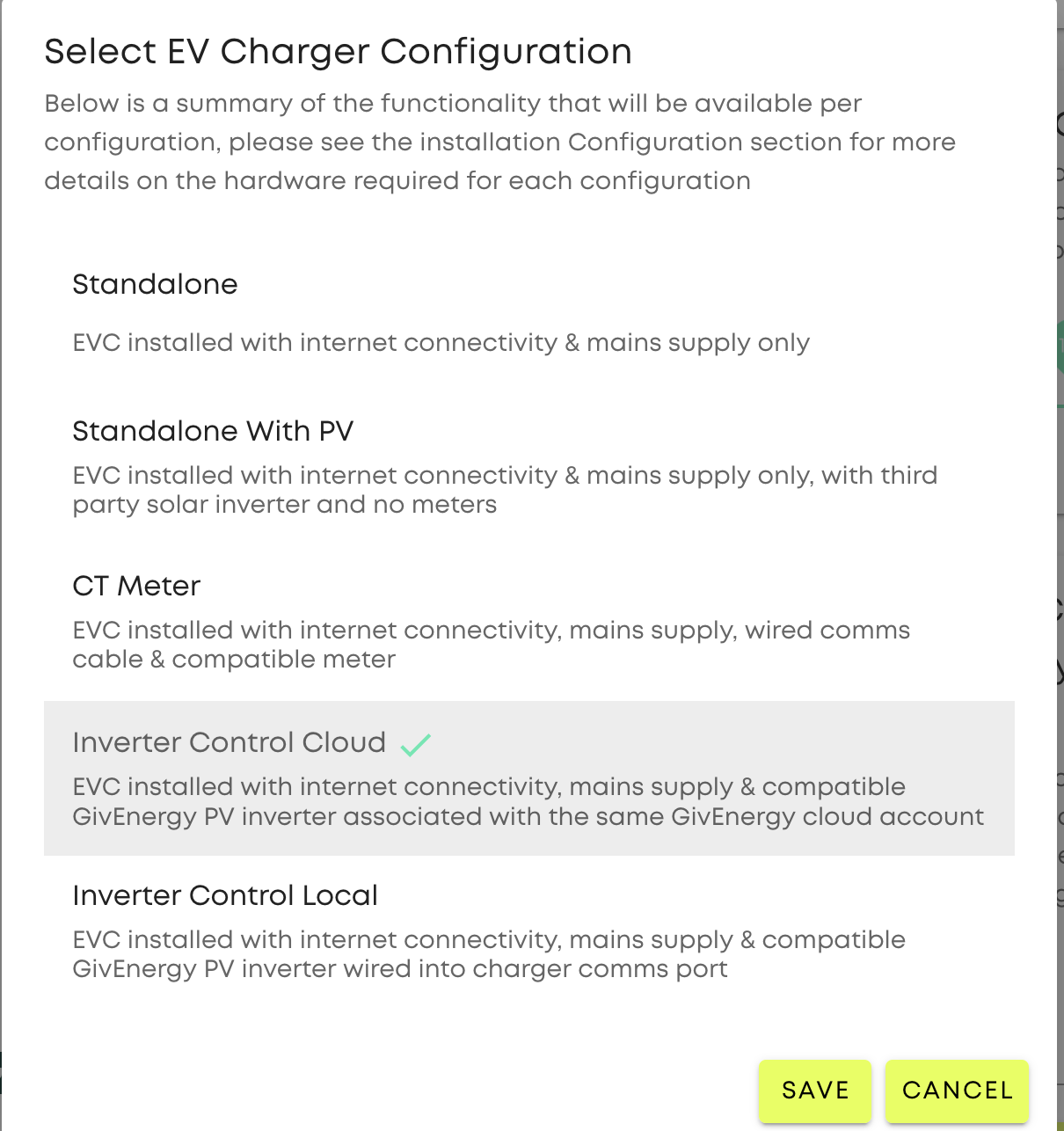Click description mentioning wired comms cable
1064x1131 pixels.
point(491,645)
